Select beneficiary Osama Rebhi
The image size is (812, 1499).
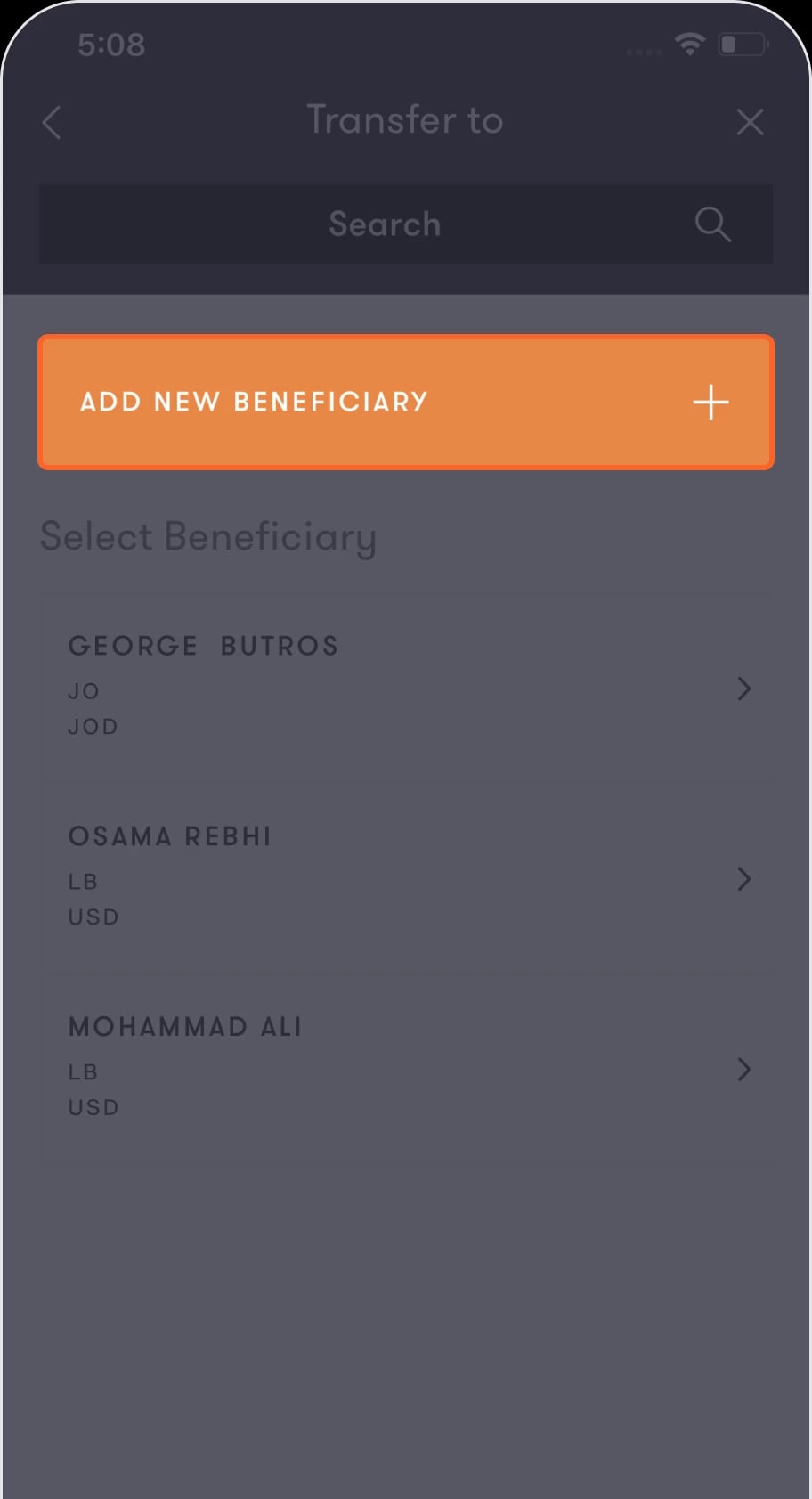pos(406,878)
